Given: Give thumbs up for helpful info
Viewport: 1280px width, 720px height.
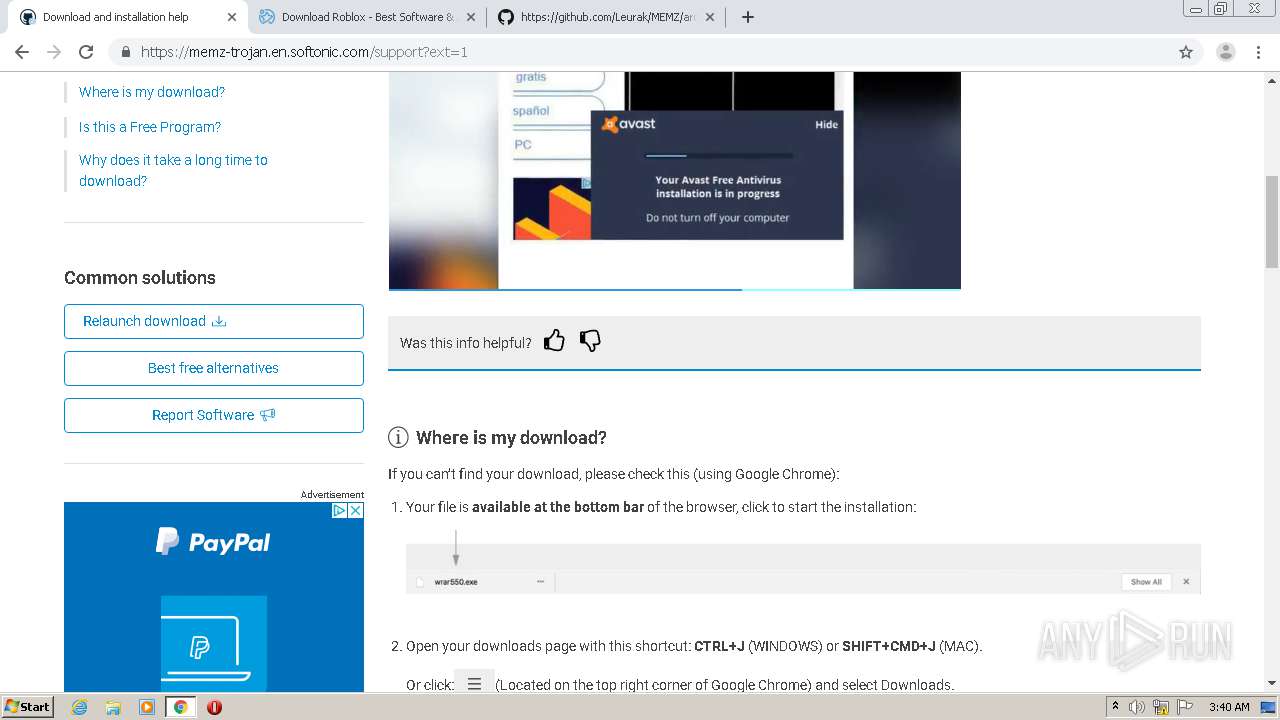Looking at the screenshot, I should tap(554, 341).
